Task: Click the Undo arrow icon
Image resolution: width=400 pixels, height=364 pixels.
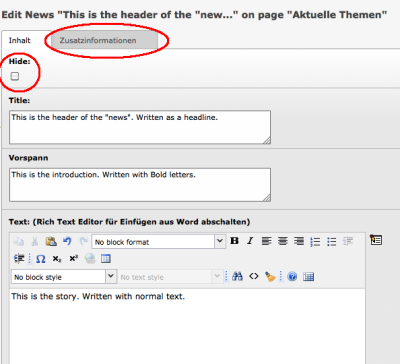Action: [67, 241]
